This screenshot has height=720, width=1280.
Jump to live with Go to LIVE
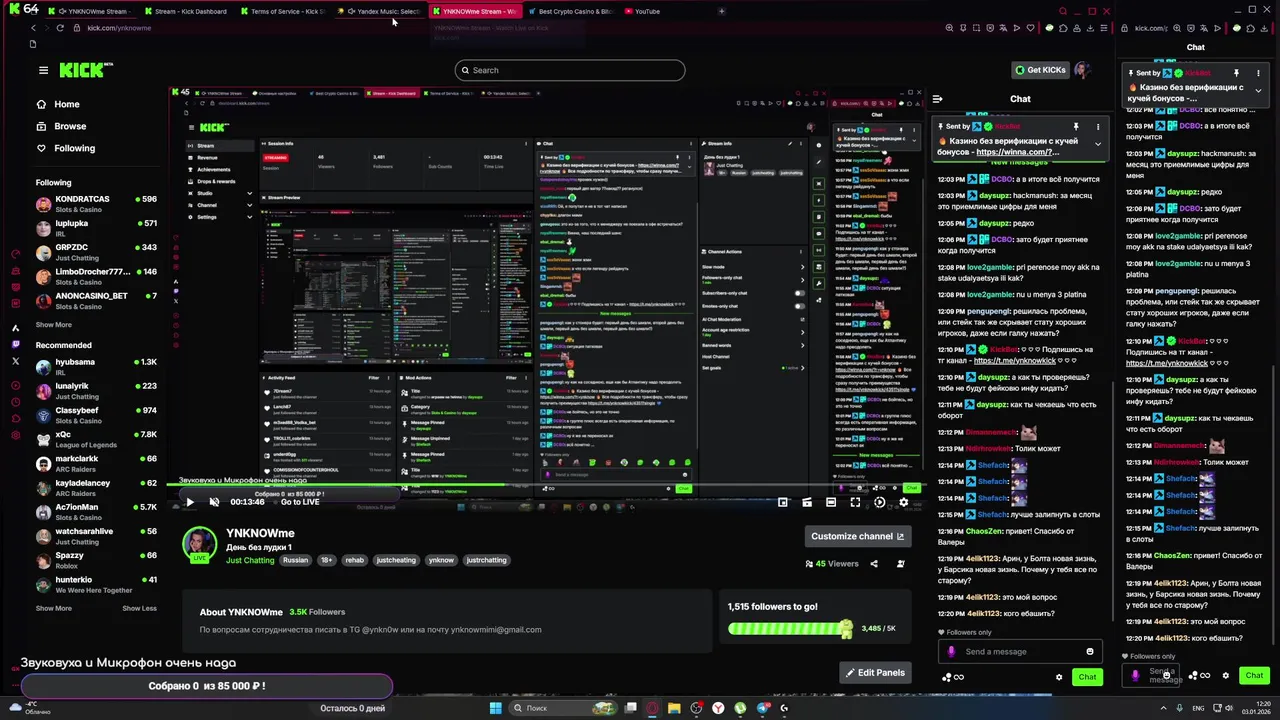click(300, 502)
